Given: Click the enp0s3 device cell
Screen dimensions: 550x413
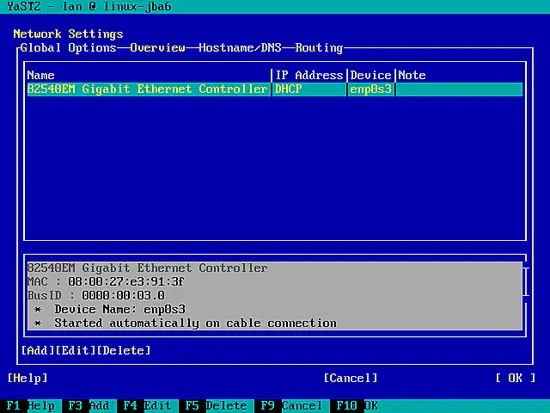Looking at the screenshot, I should (x=371, y=89).
